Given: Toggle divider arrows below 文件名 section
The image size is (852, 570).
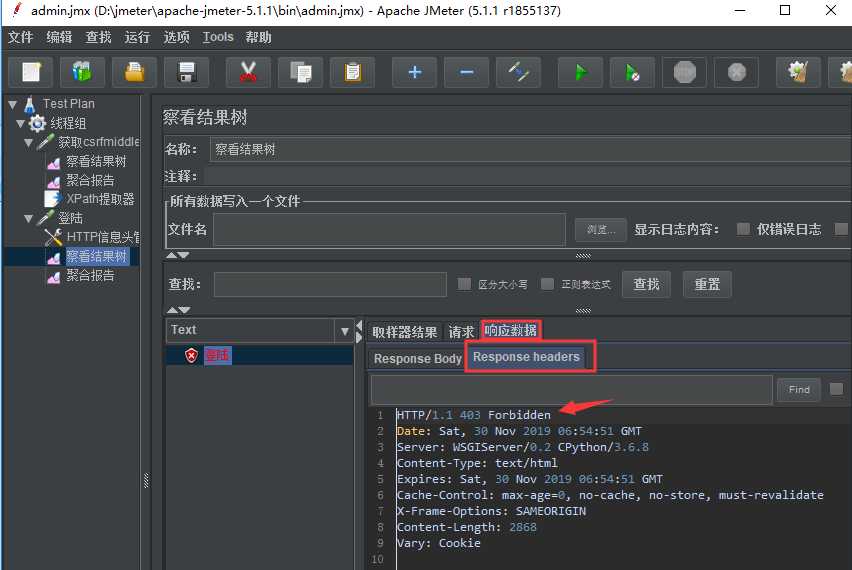Looking at the screenshot, I should (178, 255).
